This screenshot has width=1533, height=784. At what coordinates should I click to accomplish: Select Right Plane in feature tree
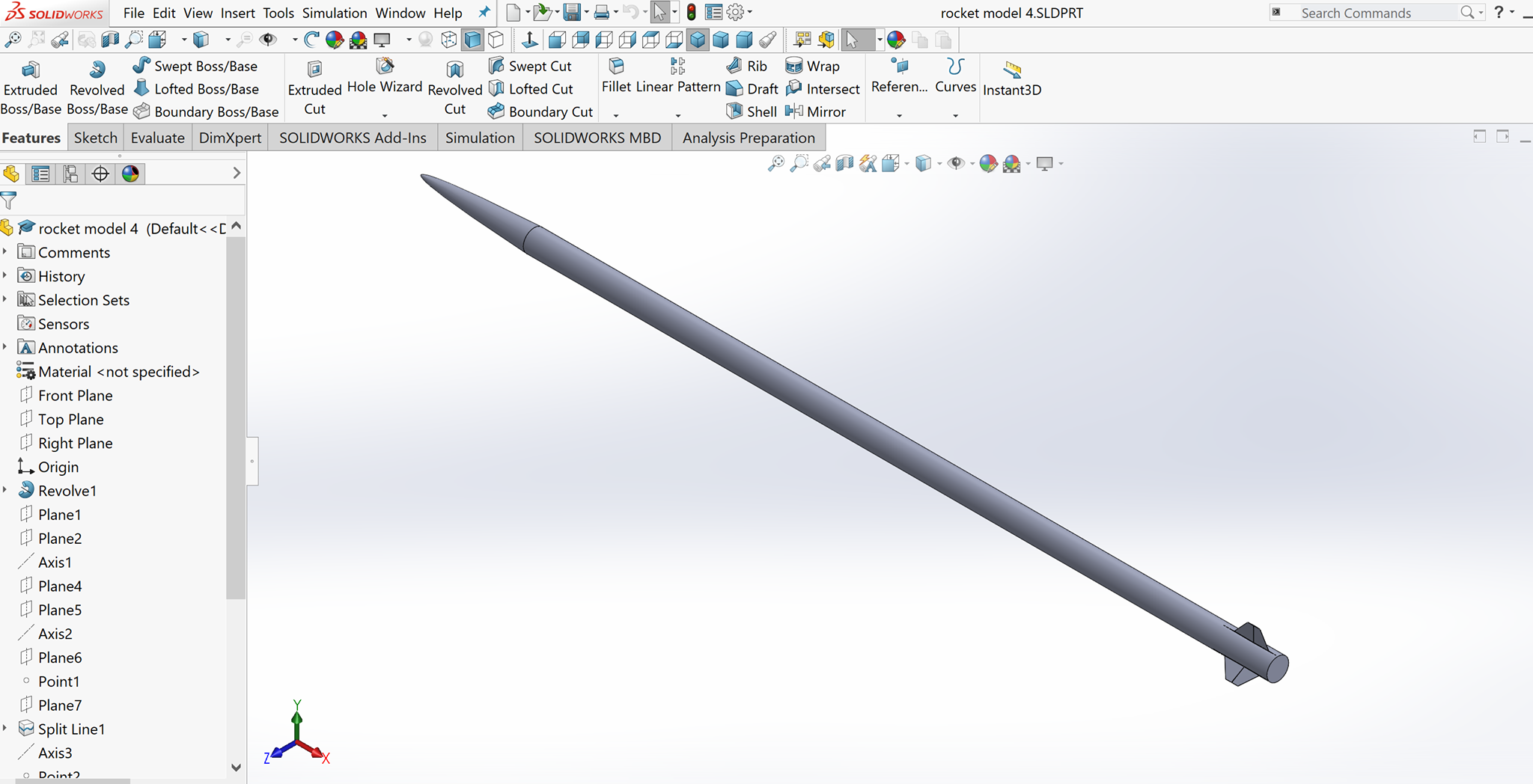76,443
